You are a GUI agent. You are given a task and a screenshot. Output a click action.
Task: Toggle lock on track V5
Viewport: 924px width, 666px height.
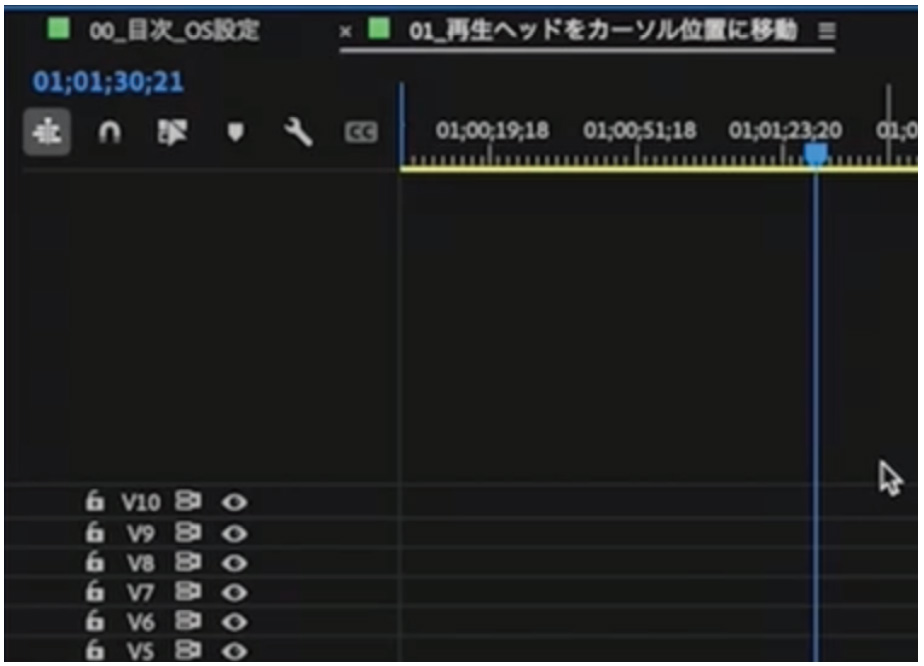point(93,651)
